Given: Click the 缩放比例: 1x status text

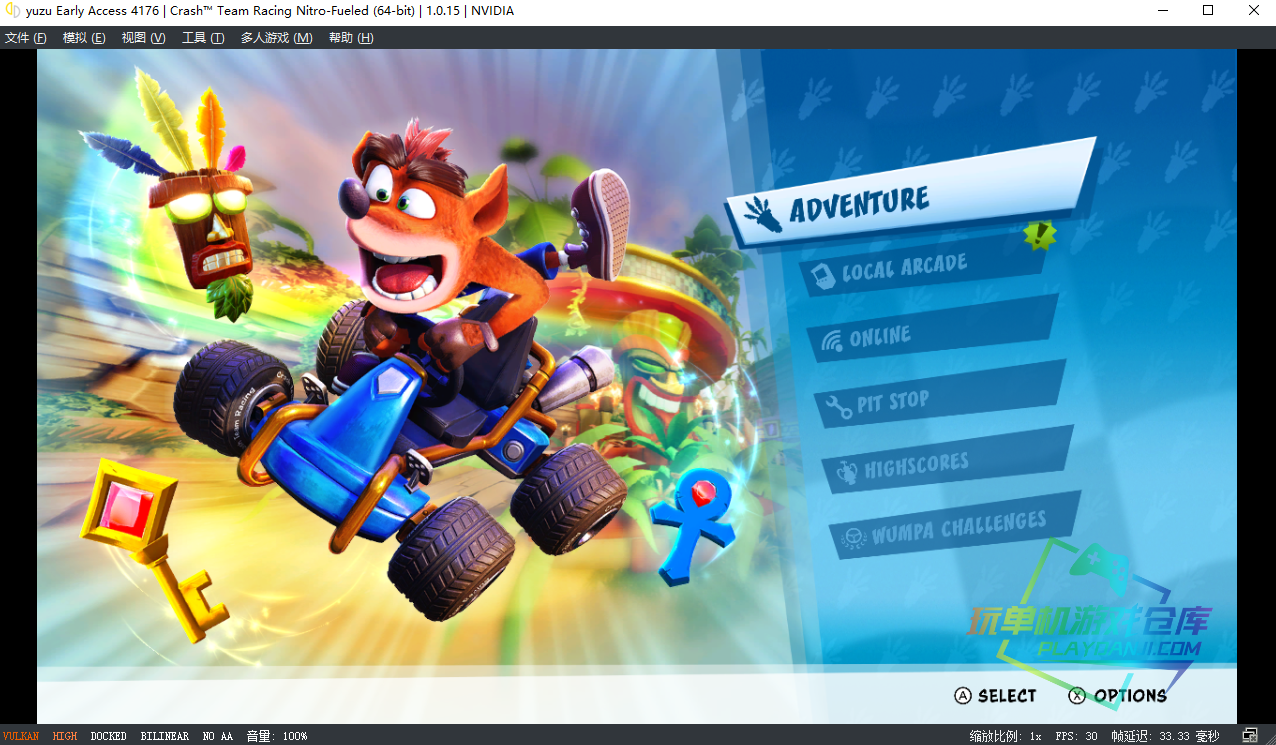Looking at the screenshot, I should pyautogui.click(x=1005, y=736).
